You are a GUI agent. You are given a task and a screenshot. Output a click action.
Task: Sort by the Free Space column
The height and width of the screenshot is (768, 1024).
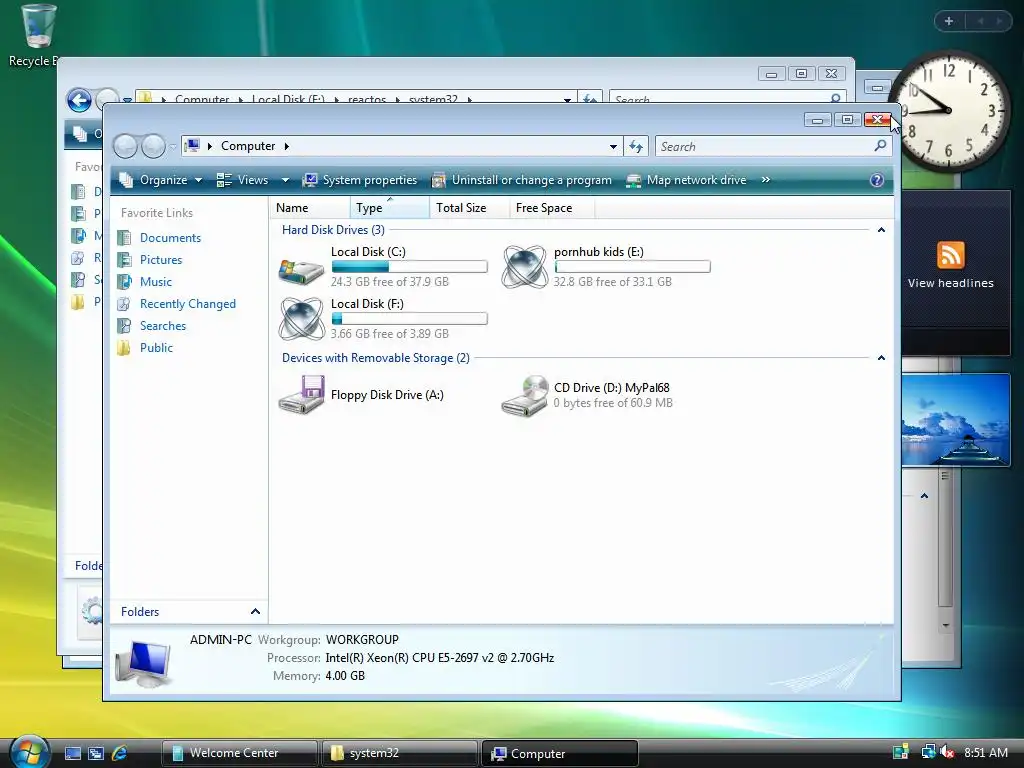tap(551, 208)
